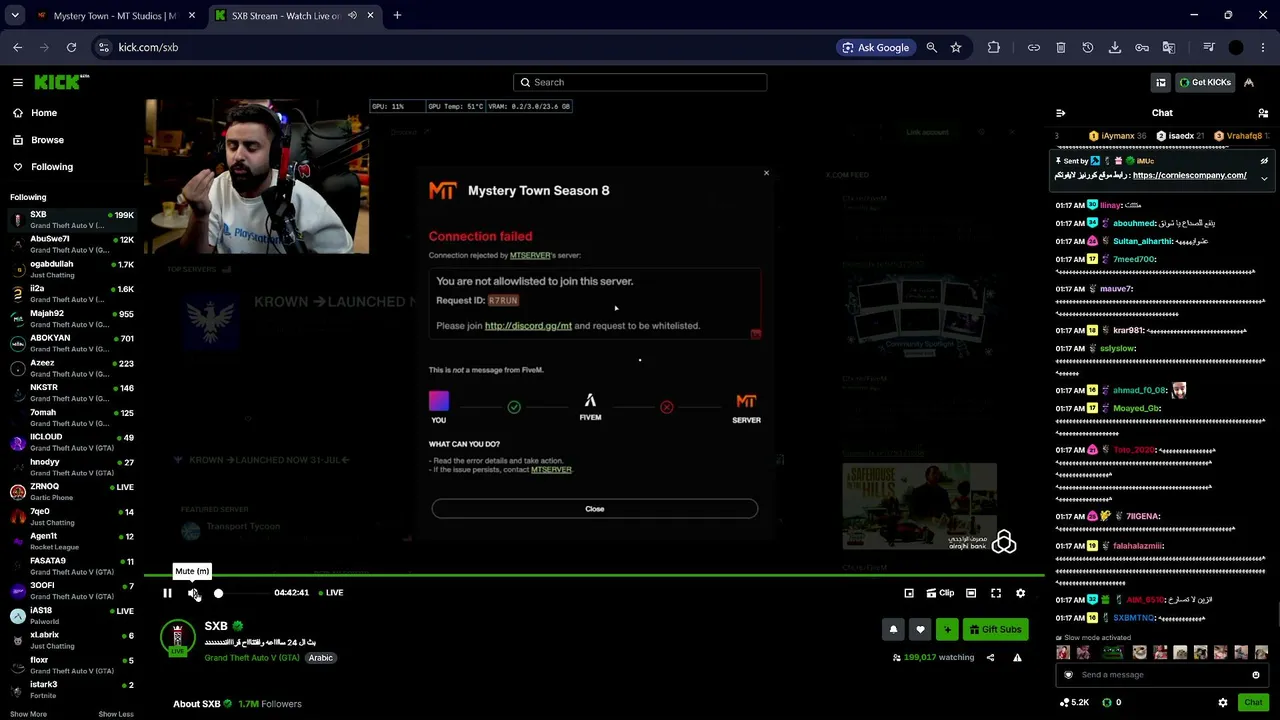Create a Clip of the stream
Image resolution: width=1280 pixels, height=720 pixels.
[940, 593]
